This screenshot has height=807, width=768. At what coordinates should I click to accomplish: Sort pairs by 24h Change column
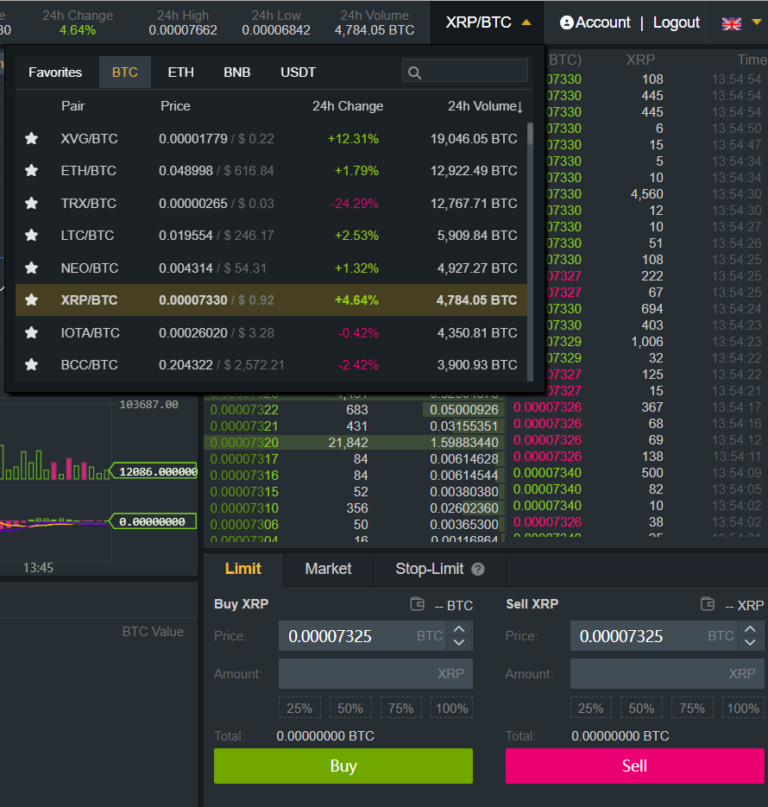click(x=347, y=106)
